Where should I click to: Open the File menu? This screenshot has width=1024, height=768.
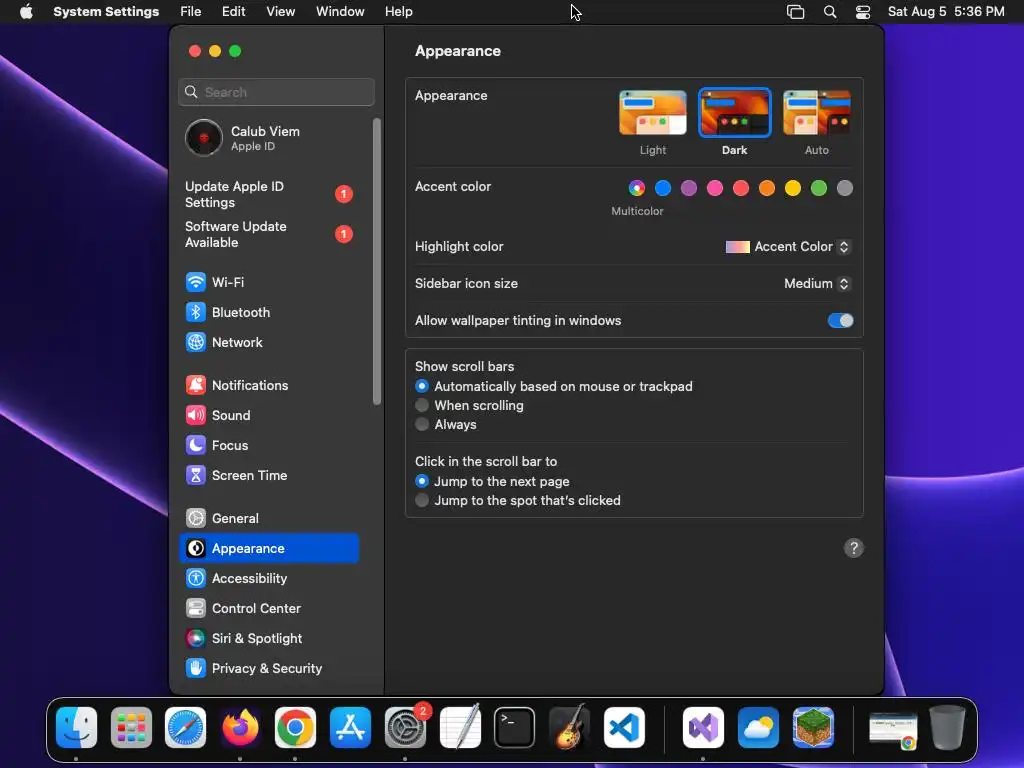point(191,12)
